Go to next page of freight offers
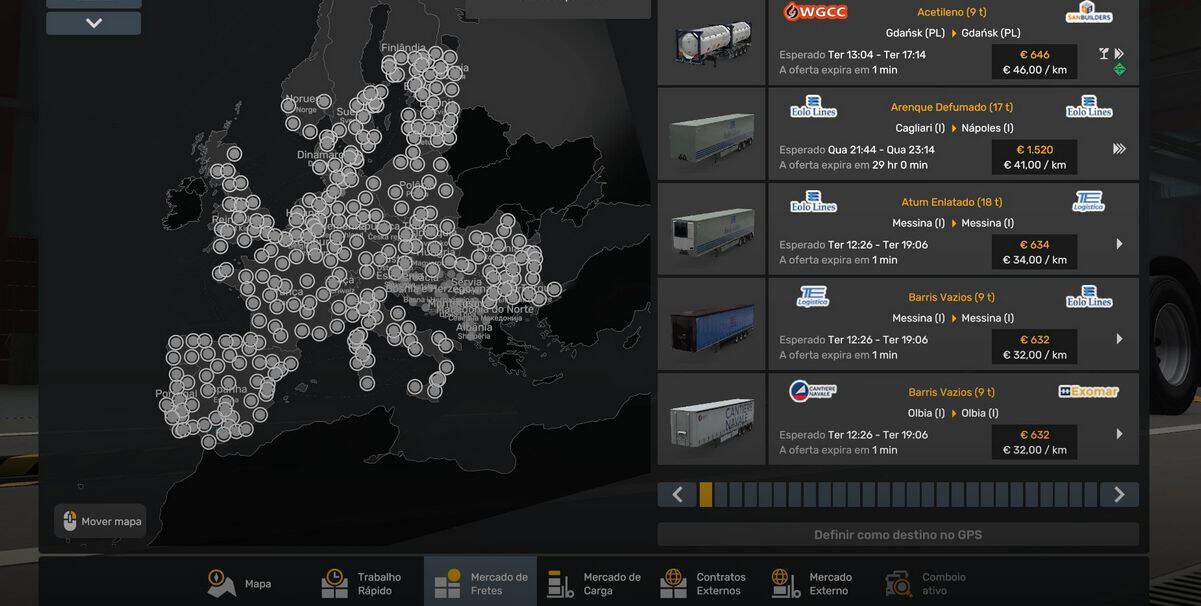 coord(1119,494)
